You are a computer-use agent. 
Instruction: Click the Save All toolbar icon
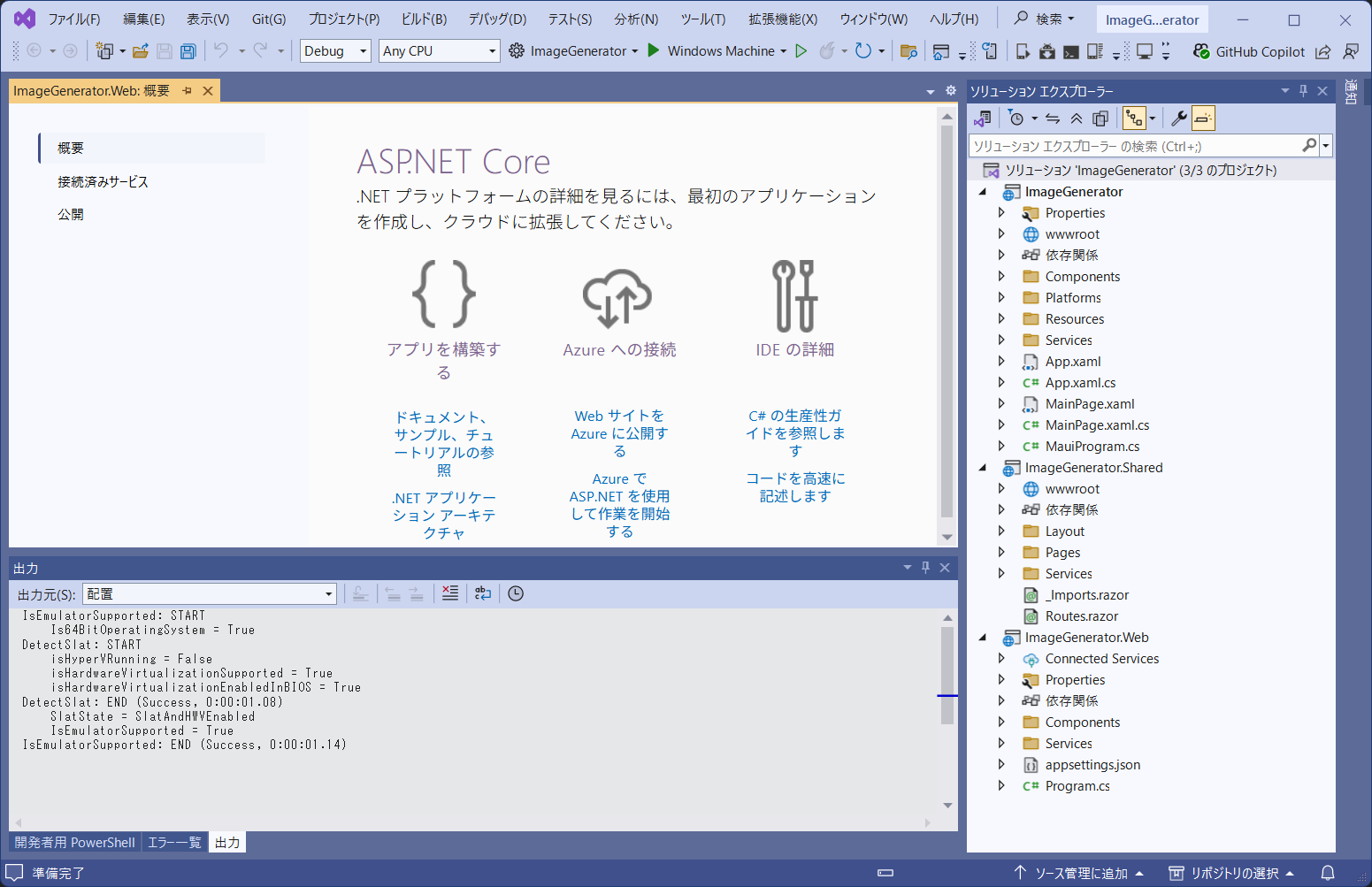pyautogui.click(x=188, y=51)
